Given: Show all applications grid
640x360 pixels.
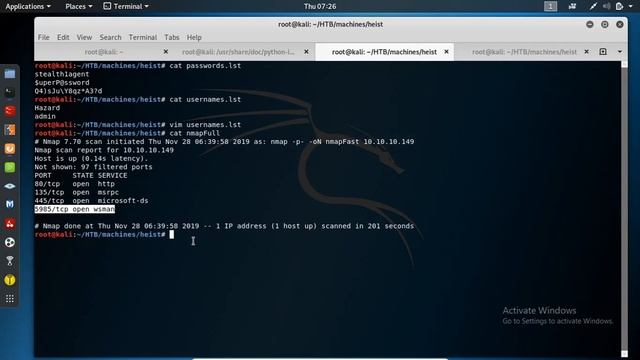Looking at the screenshot, I should (10, 299).
